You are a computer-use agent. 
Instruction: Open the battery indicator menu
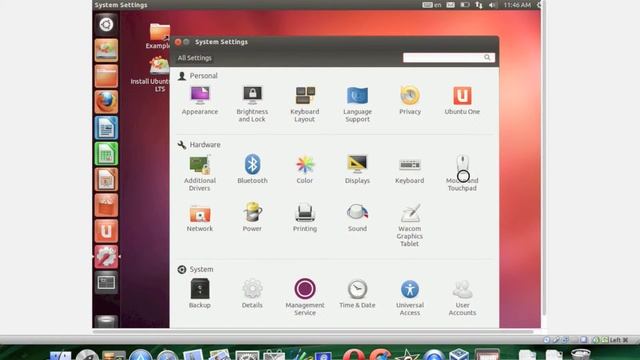coord(464,5)
